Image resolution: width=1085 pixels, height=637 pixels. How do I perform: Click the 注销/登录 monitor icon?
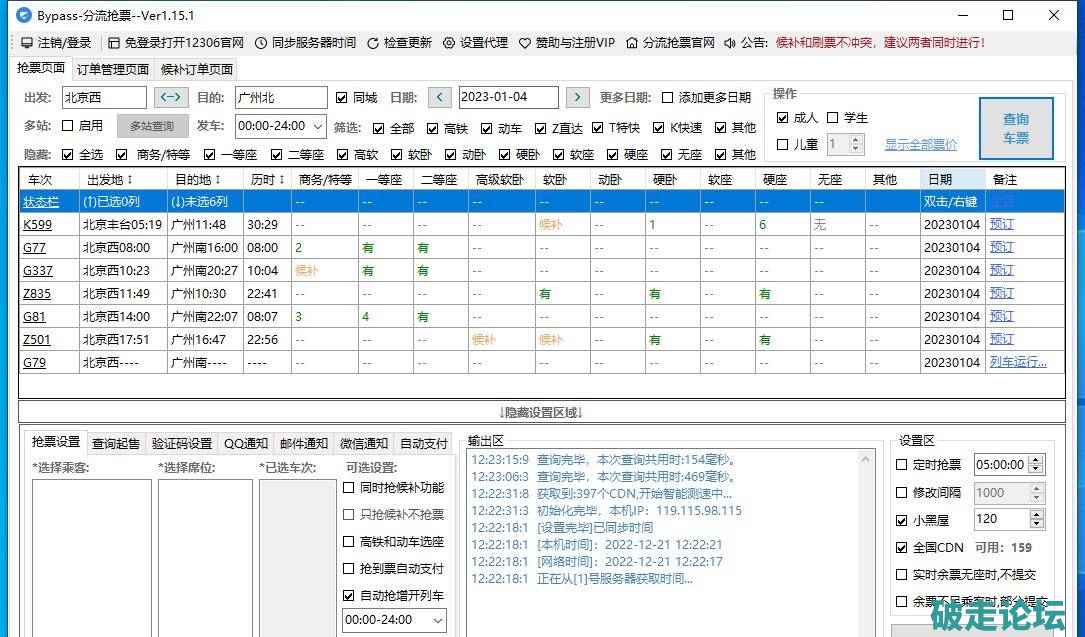click(27, 43)
